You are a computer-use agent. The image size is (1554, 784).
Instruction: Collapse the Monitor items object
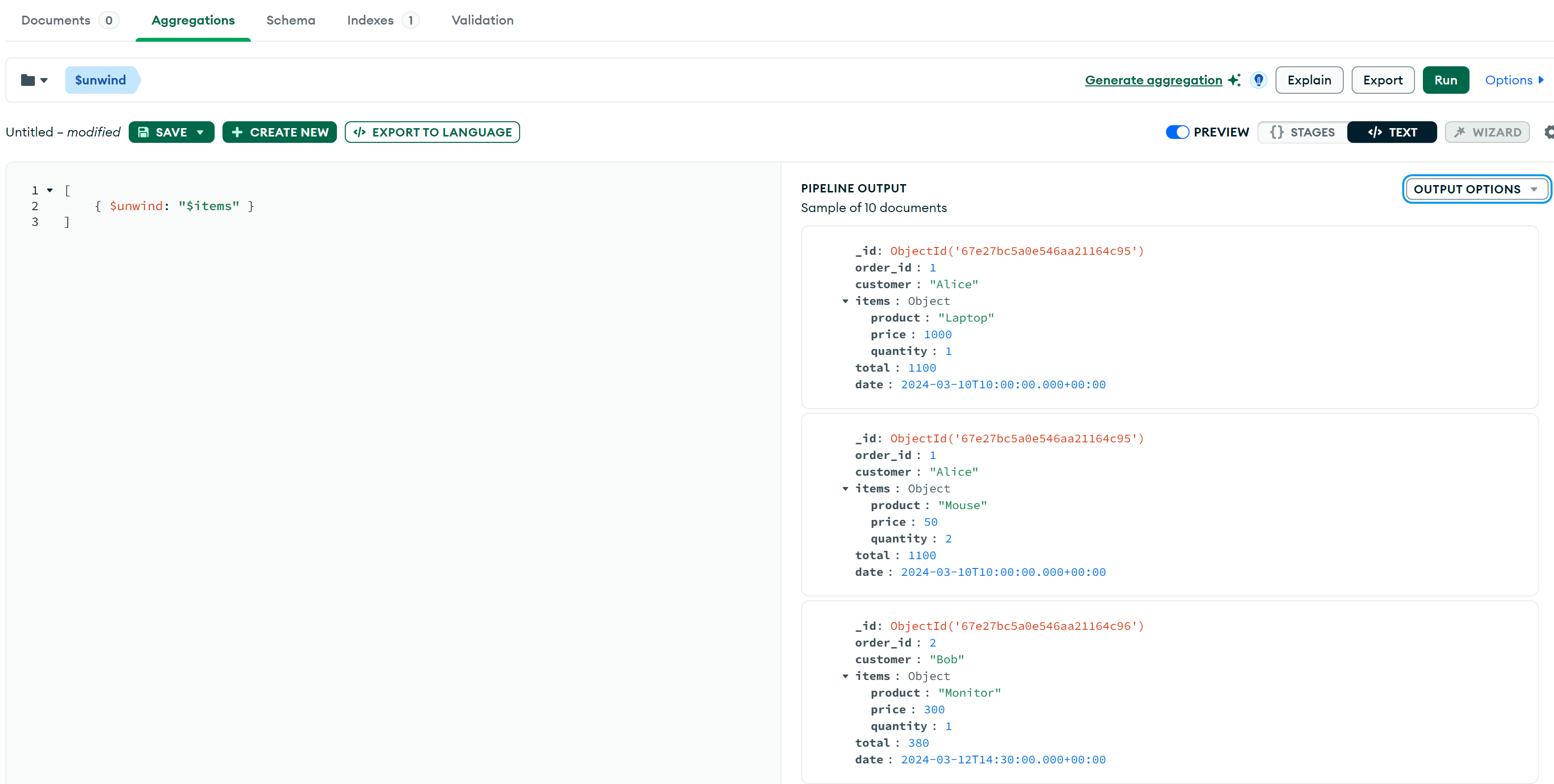click(845, 676)
